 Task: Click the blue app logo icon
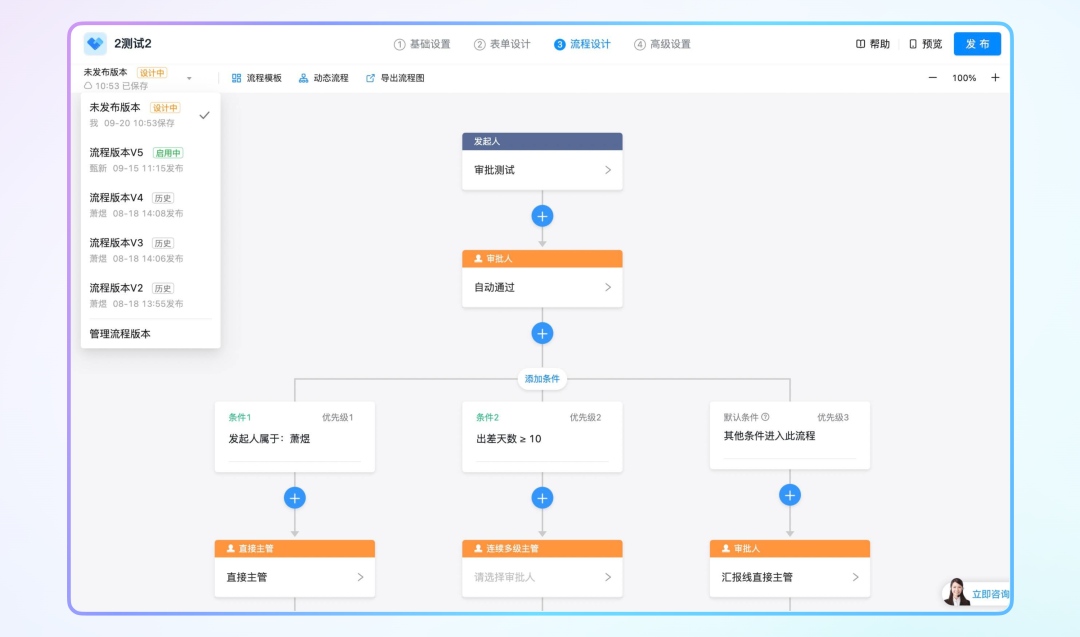point(95,44)
